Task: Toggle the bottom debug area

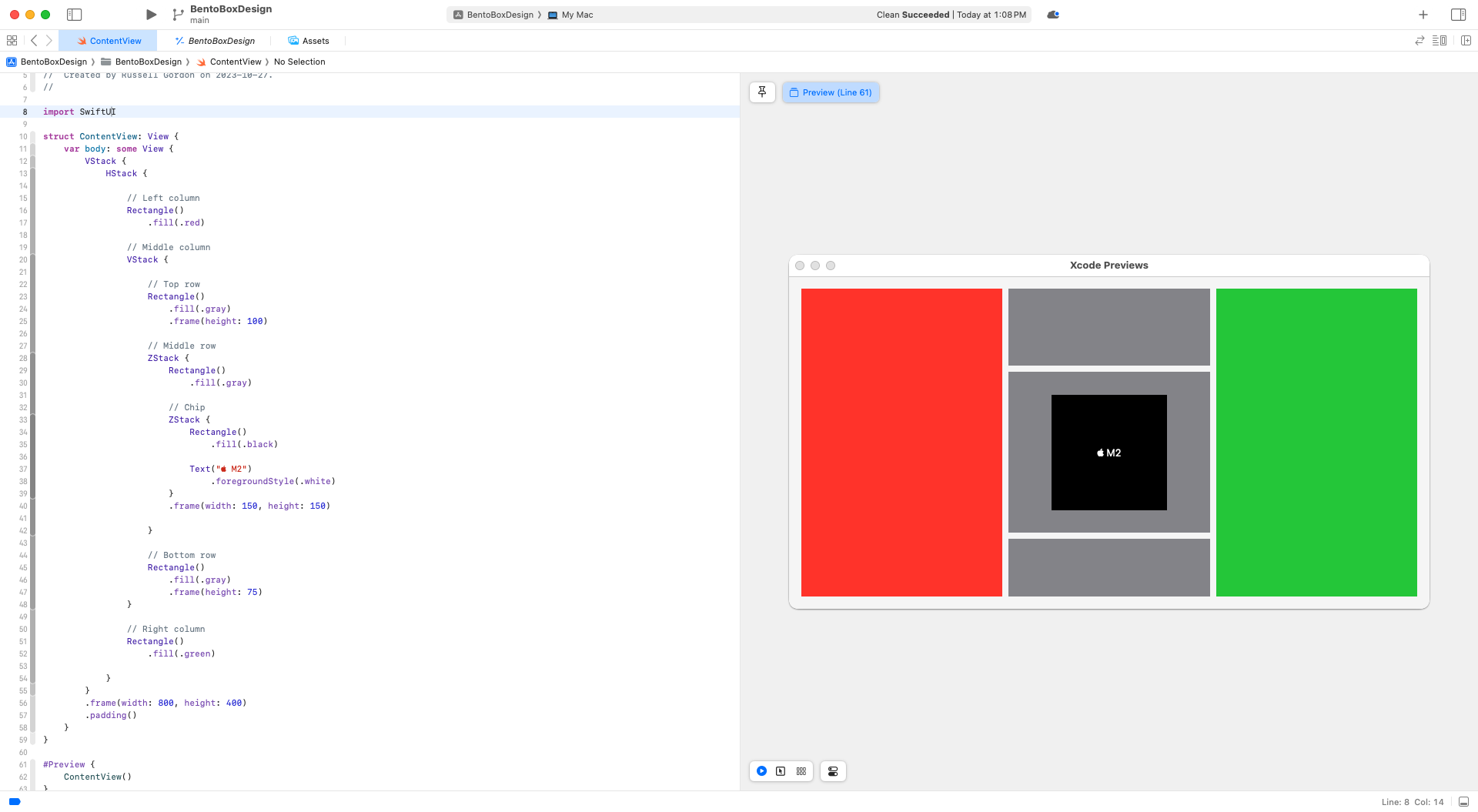Action: pyautogui.click(x=1463, y=802)
